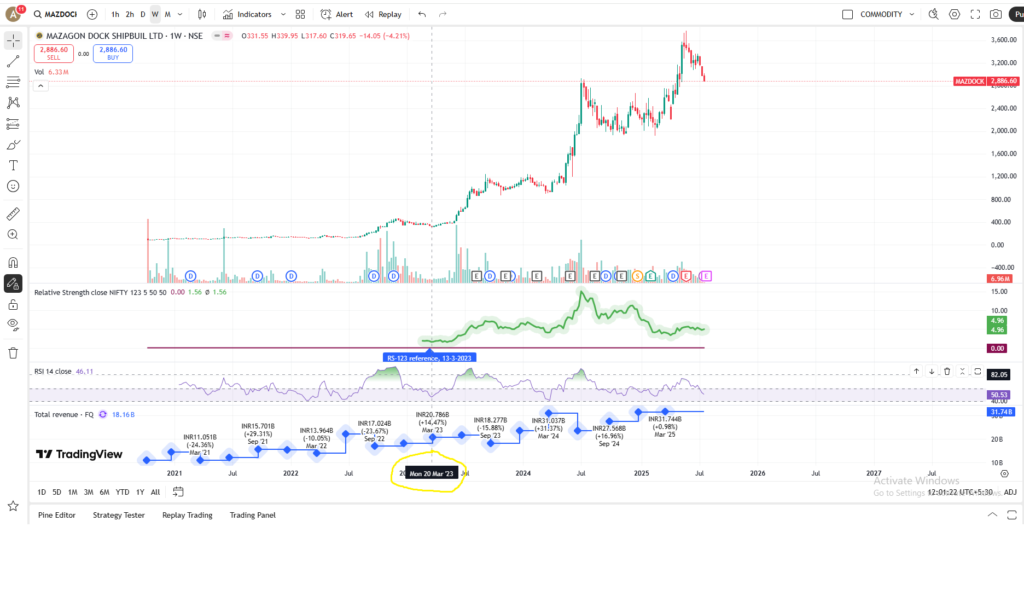Set range to 5D
Screen dimensions: 1024x608
(x=57, y=492)
